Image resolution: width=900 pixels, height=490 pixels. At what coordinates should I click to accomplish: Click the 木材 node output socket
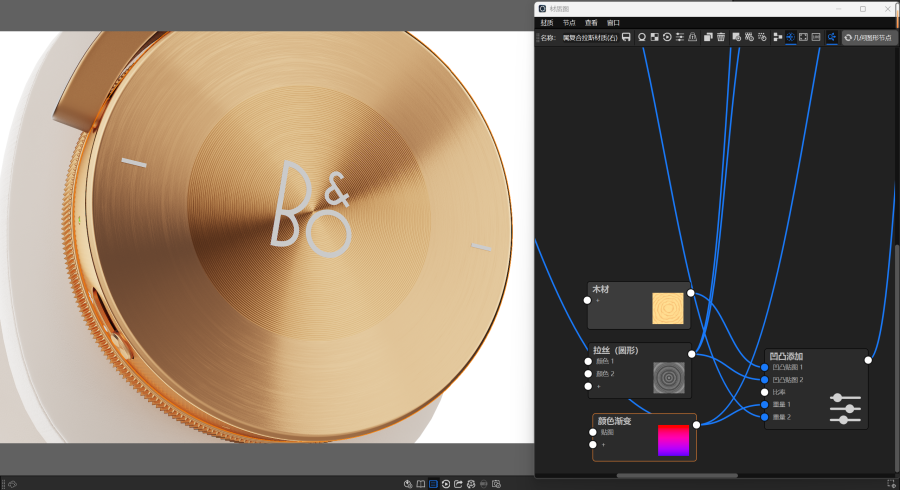click(691, 293)
